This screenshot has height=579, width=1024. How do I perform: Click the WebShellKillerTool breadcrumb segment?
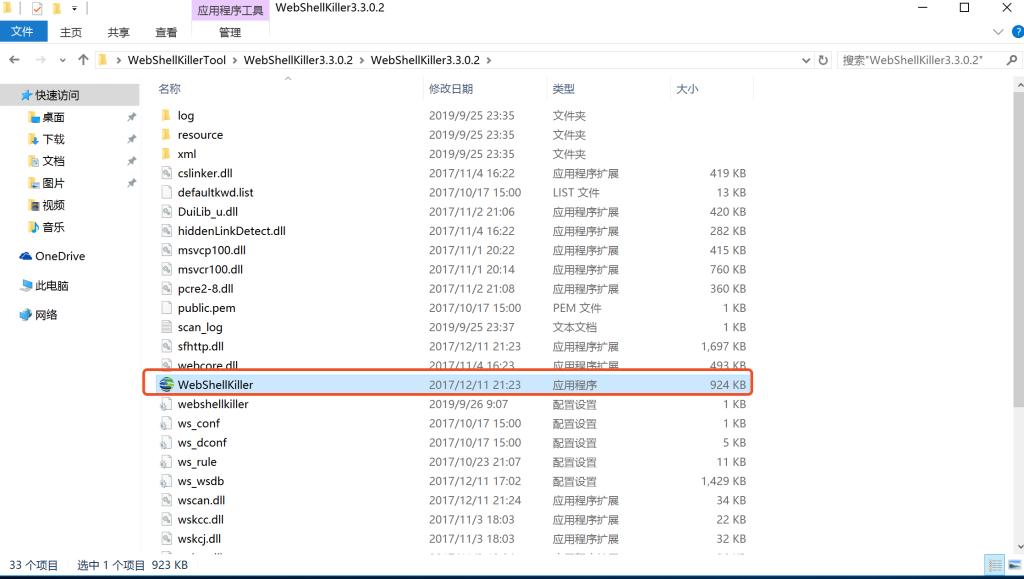177,60
